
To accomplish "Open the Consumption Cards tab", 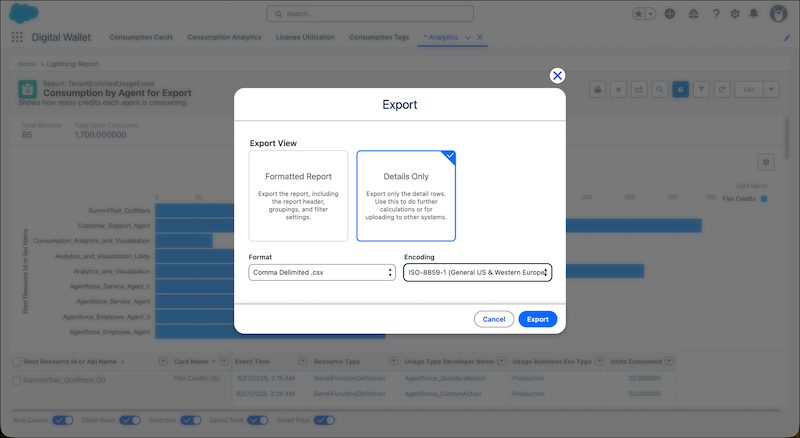I will click(x=141, y=37).
